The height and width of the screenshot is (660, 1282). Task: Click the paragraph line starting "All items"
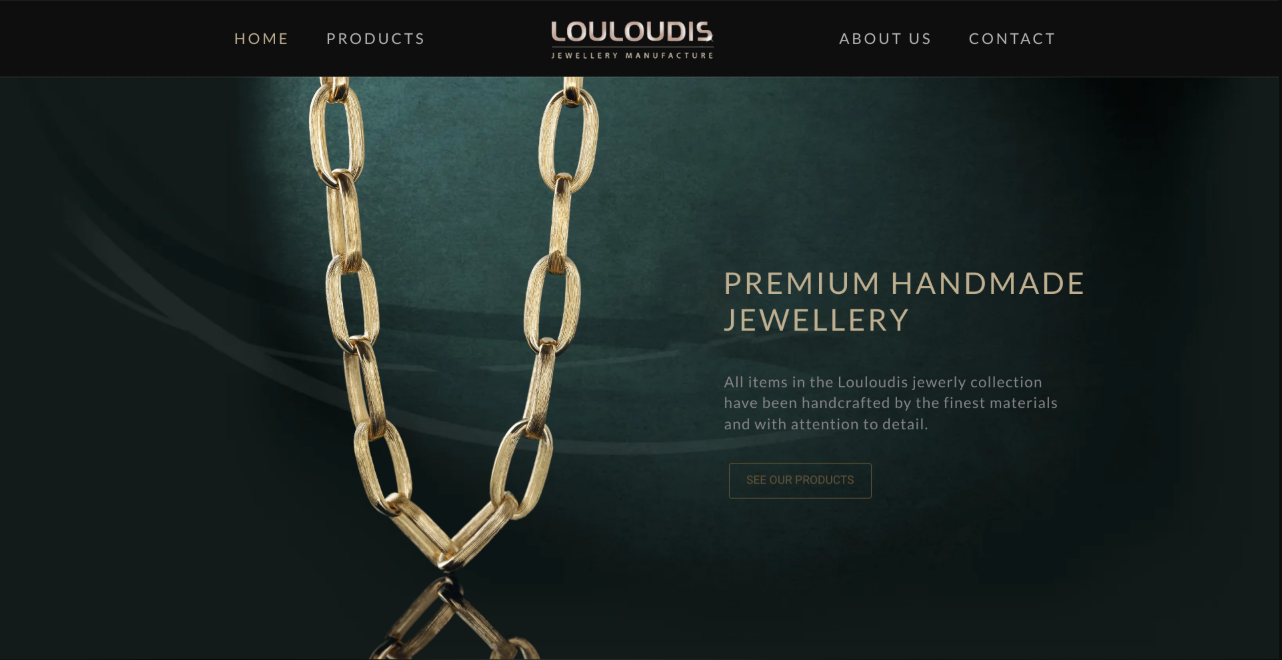click(x=883, y=382)
